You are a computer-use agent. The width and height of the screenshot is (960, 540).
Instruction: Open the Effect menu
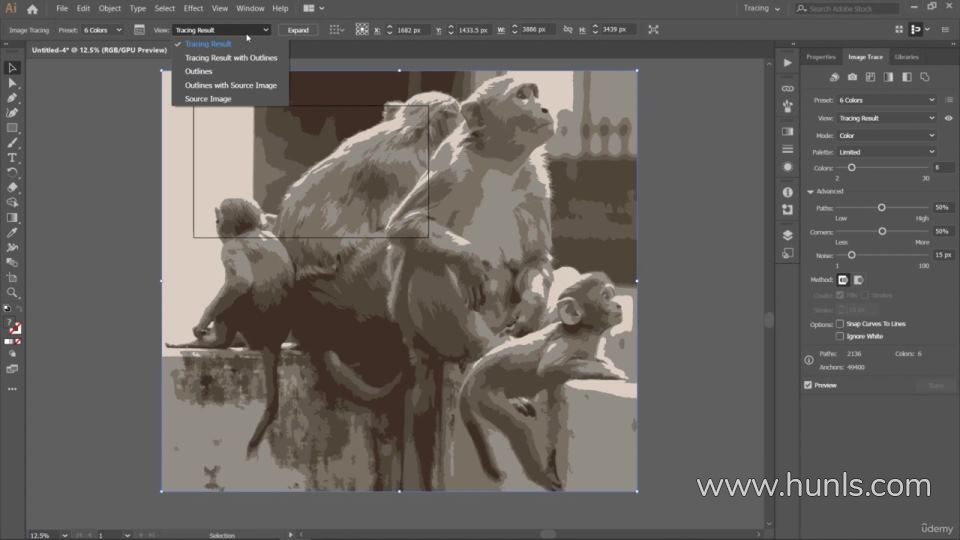pyautogui.click(x=193, y=8)
